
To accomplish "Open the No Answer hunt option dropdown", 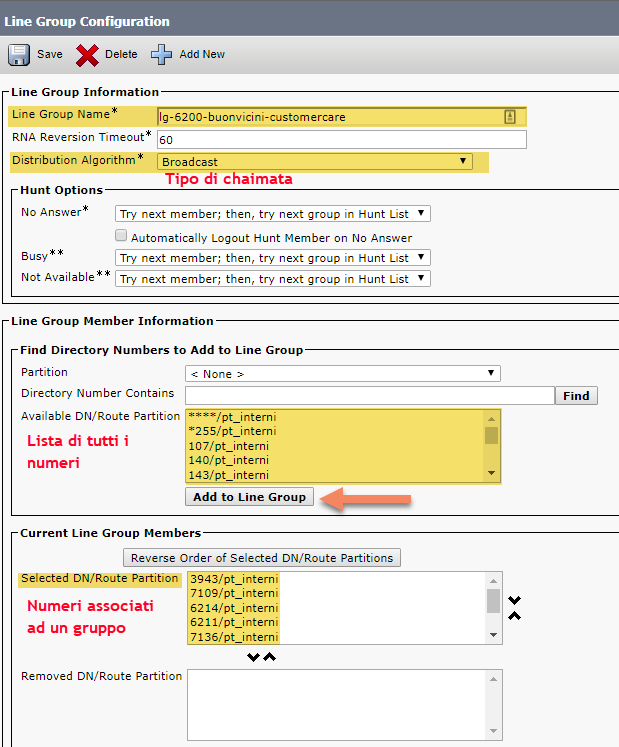I will click(273, 214).
